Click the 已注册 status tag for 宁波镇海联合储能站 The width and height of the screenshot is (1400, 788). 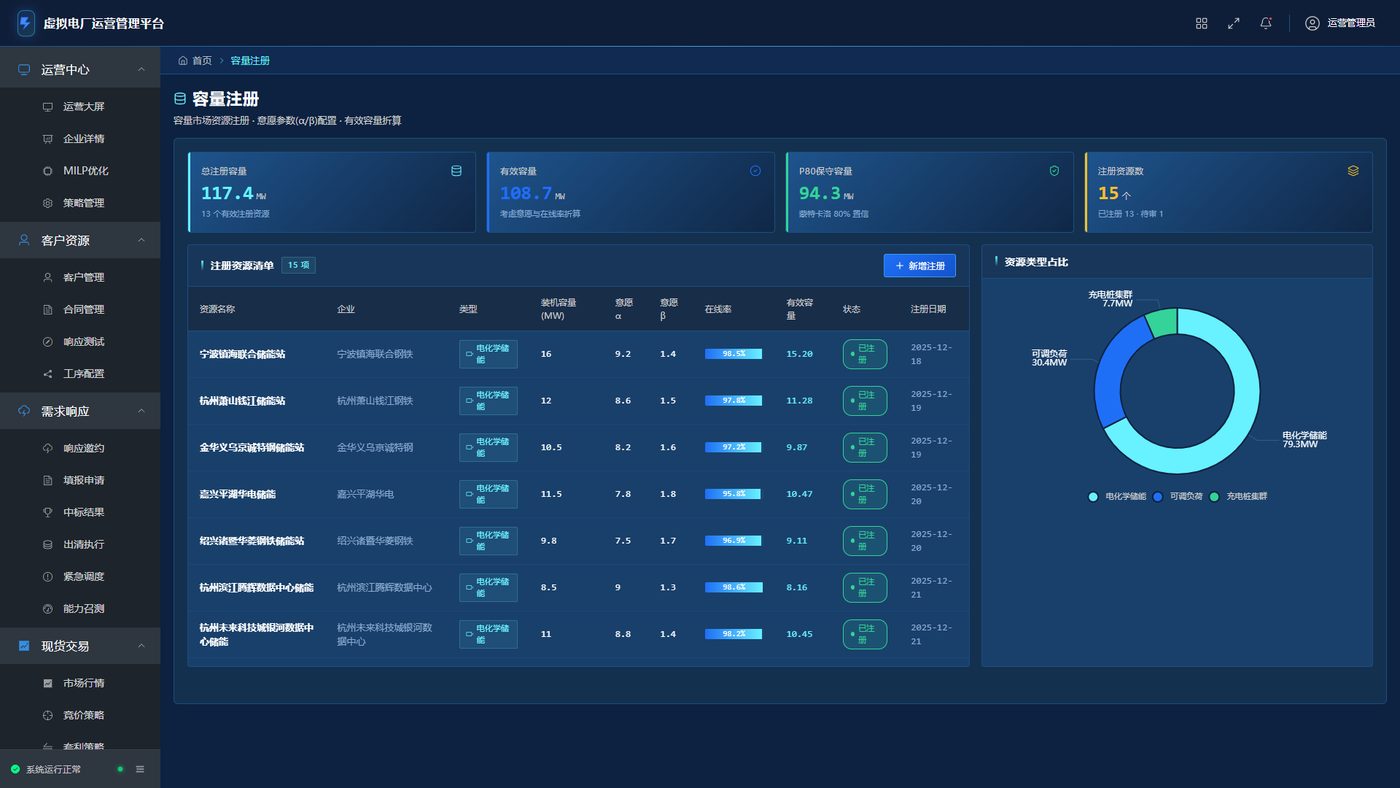point(865,354)
